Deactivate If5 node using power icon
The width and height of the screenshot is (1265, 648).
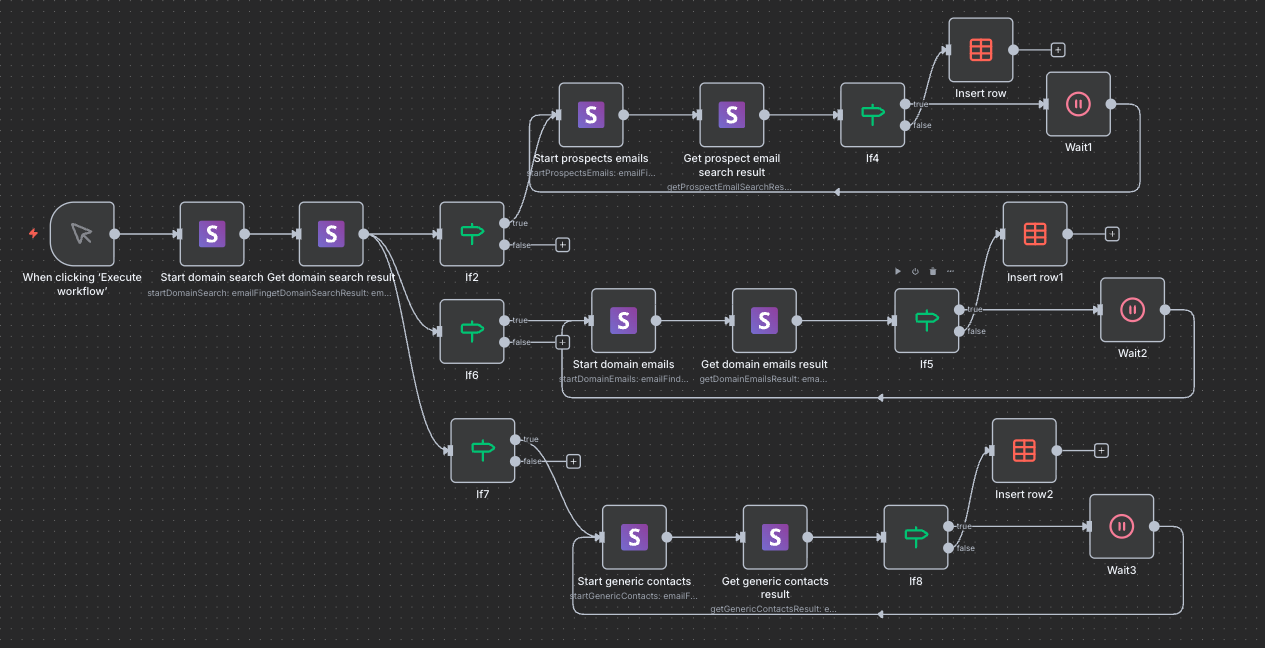pyautogui.click(x=915, y=271)
